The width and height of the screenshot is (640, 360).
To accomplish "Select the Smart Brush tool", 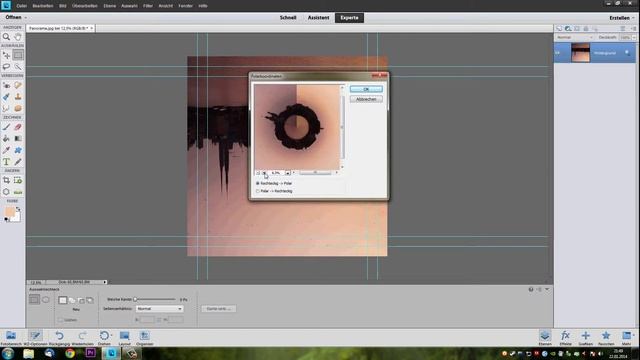I will (7, 97).
